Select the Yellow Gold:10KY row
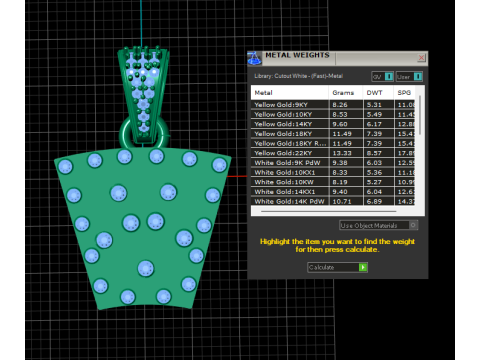Screen dimensions: 480x360 (333, 114)
